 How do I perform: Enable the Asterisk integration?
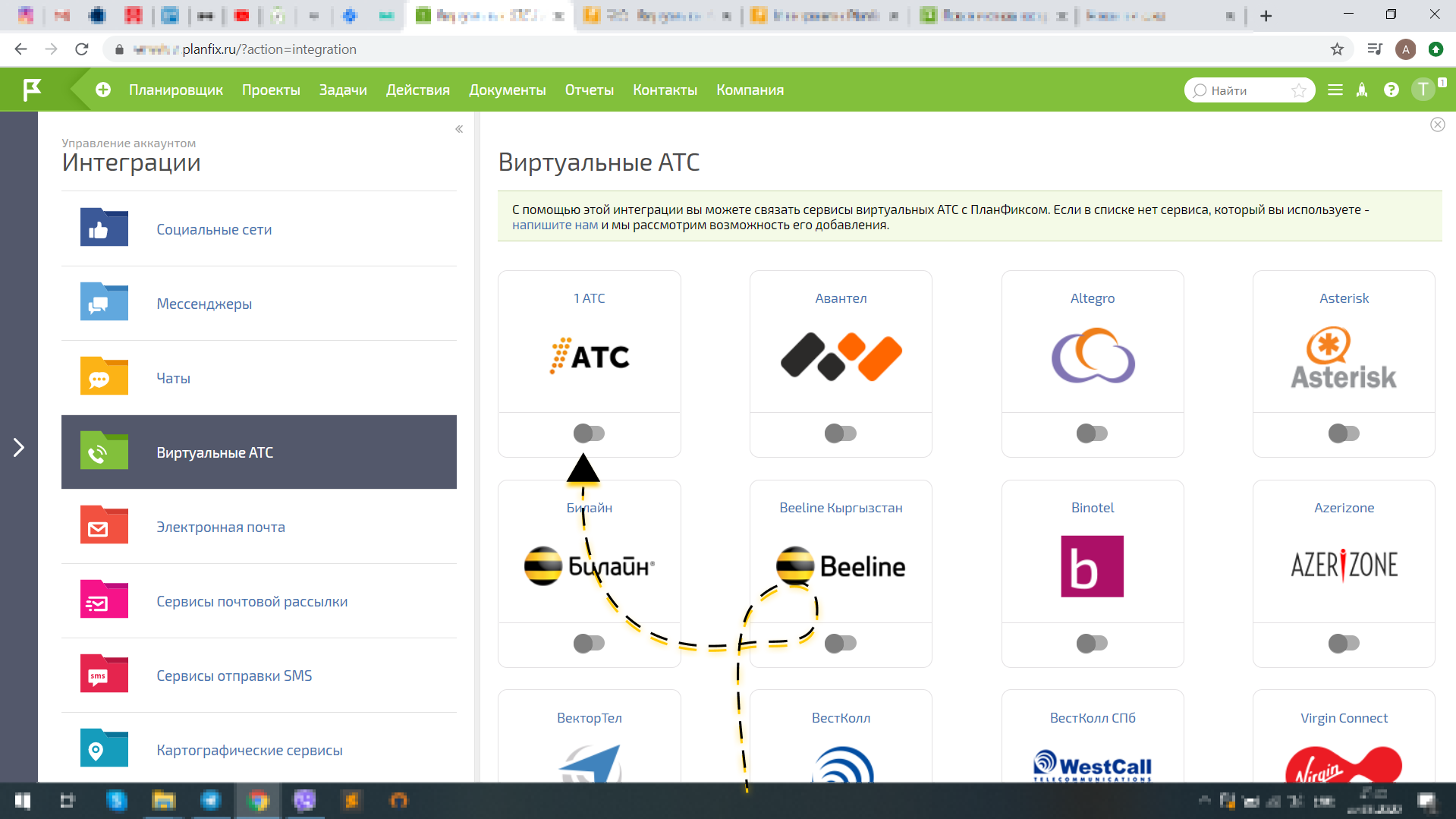pyautogui.click(x=1344, y=433)
